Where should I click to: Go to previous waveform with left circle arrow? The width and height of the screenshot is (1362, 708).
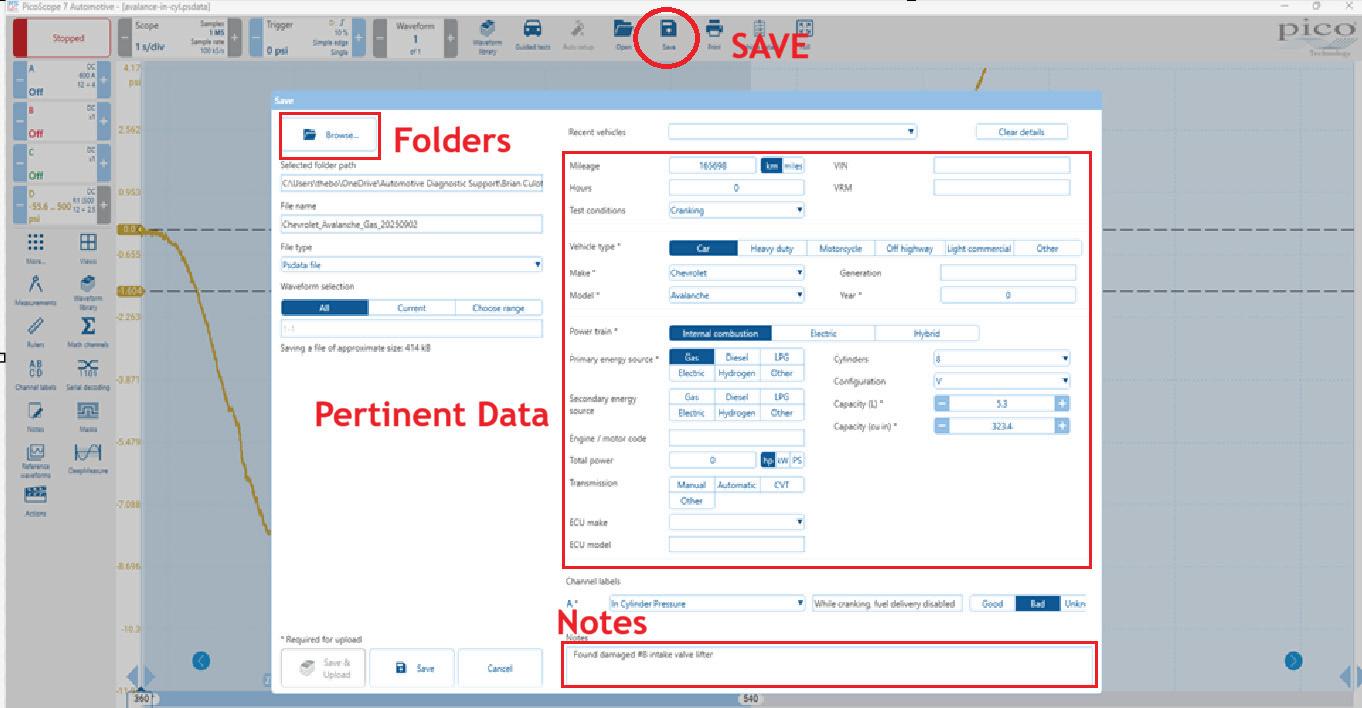(x=201, y=660)
